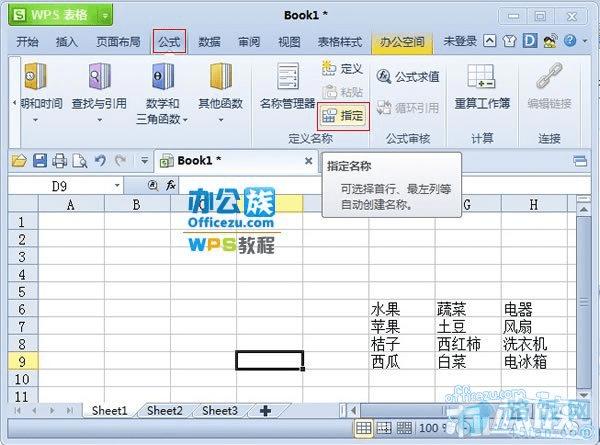Close the Book1 document tab

[308, 161]
